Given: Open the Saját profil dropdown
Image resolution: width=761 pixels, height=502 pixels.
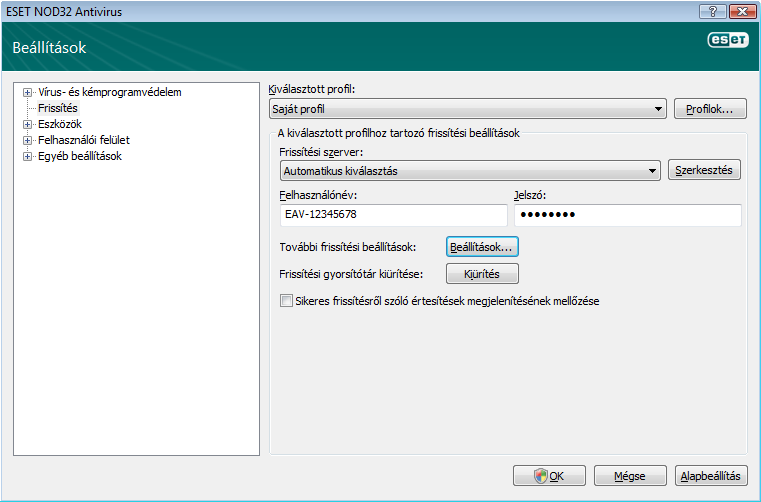Looking at the screenshot, I should pos(468,109).
